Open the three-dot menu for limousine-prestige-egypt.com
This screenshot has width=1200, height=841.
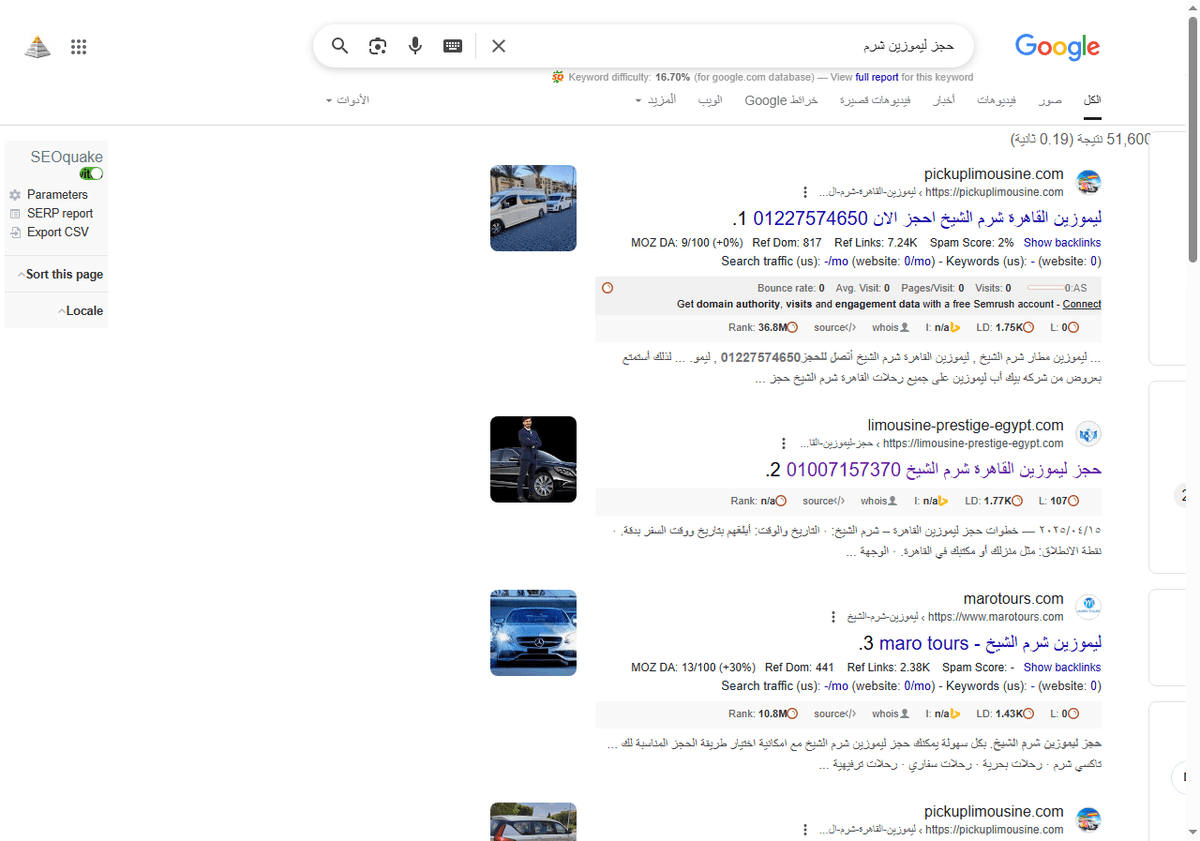(x=783, y=443)
